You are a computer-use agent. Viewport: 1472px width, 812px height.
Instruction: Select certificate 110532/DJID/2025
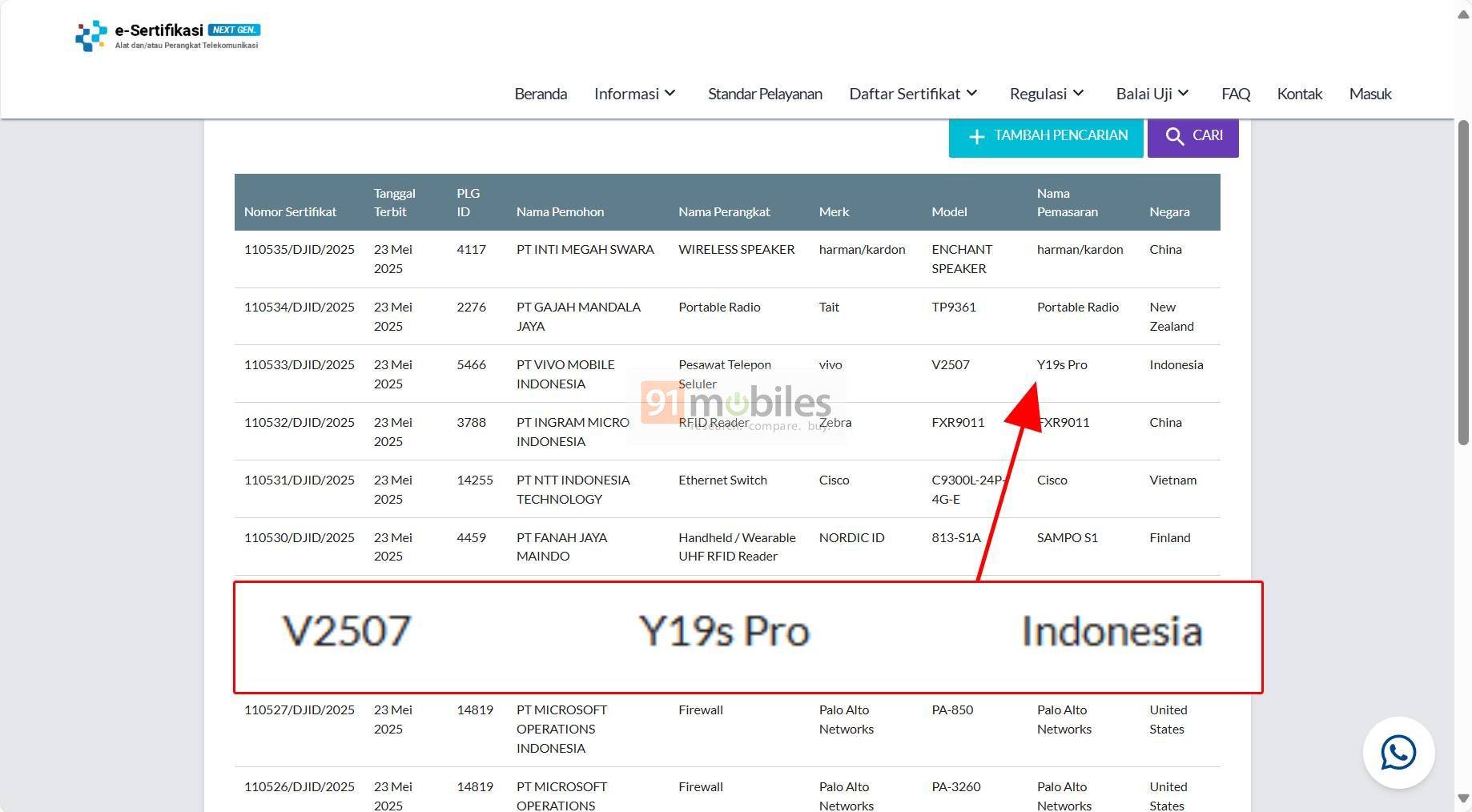(299, 422)
